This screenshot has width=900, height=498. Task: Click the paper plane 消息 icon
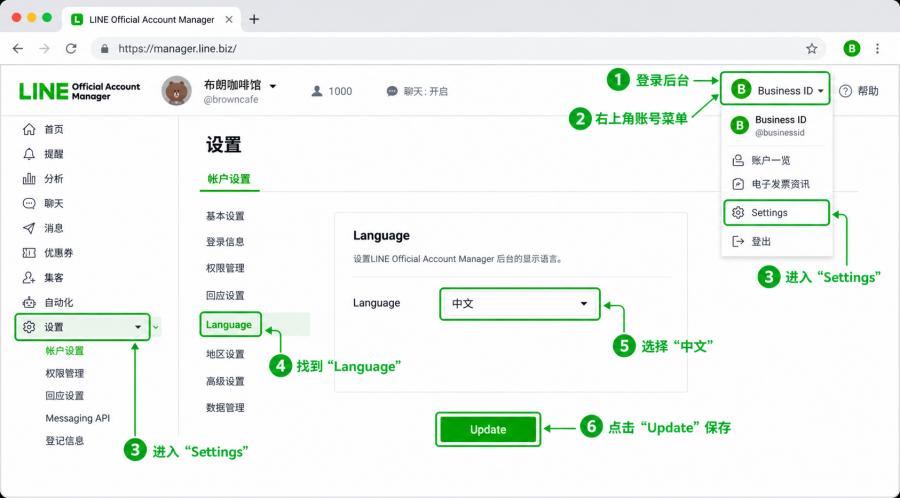click(29, 228)
